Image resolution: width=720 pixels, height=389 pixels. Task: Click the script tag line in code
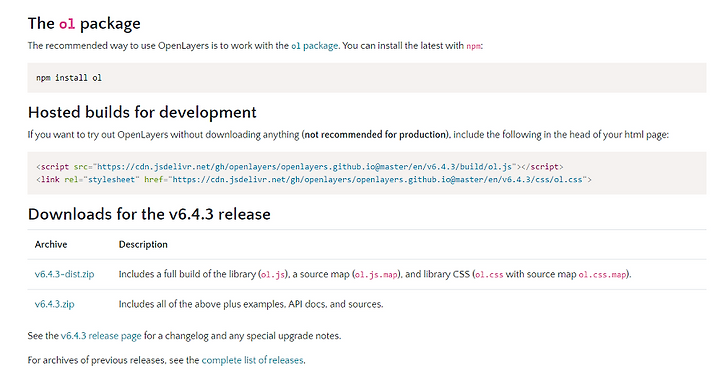[299, 167]
